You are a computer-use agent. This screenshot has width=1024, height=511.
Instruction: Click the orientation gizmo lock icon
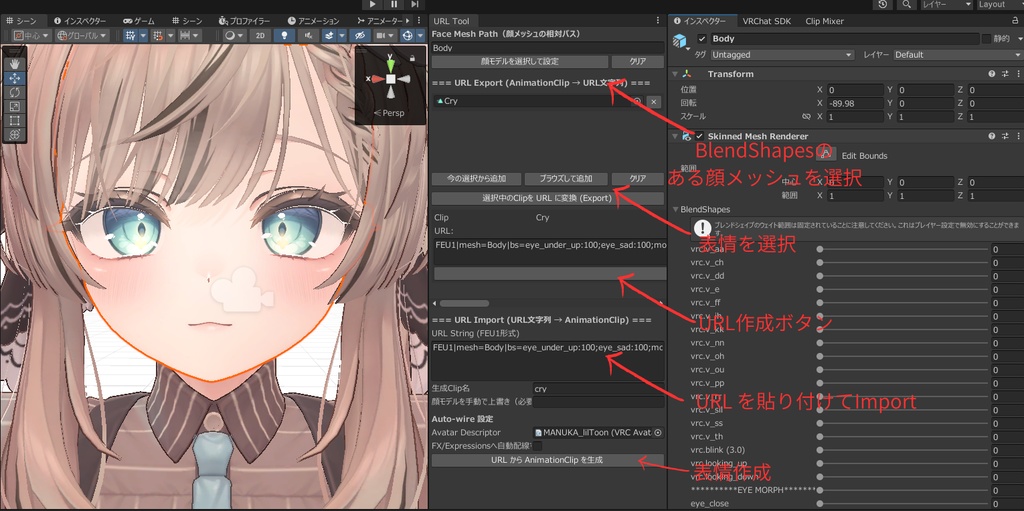[x=412, y=58]
